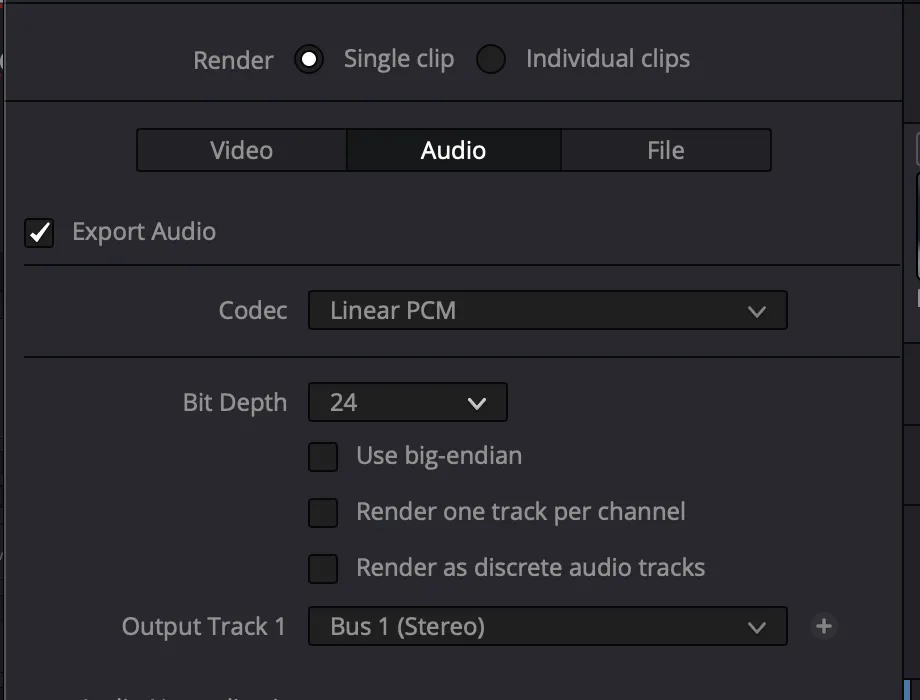The height and width of the screenshot is (700, 920).
Task: Click the Audio tab
Action: coord(453,151)
